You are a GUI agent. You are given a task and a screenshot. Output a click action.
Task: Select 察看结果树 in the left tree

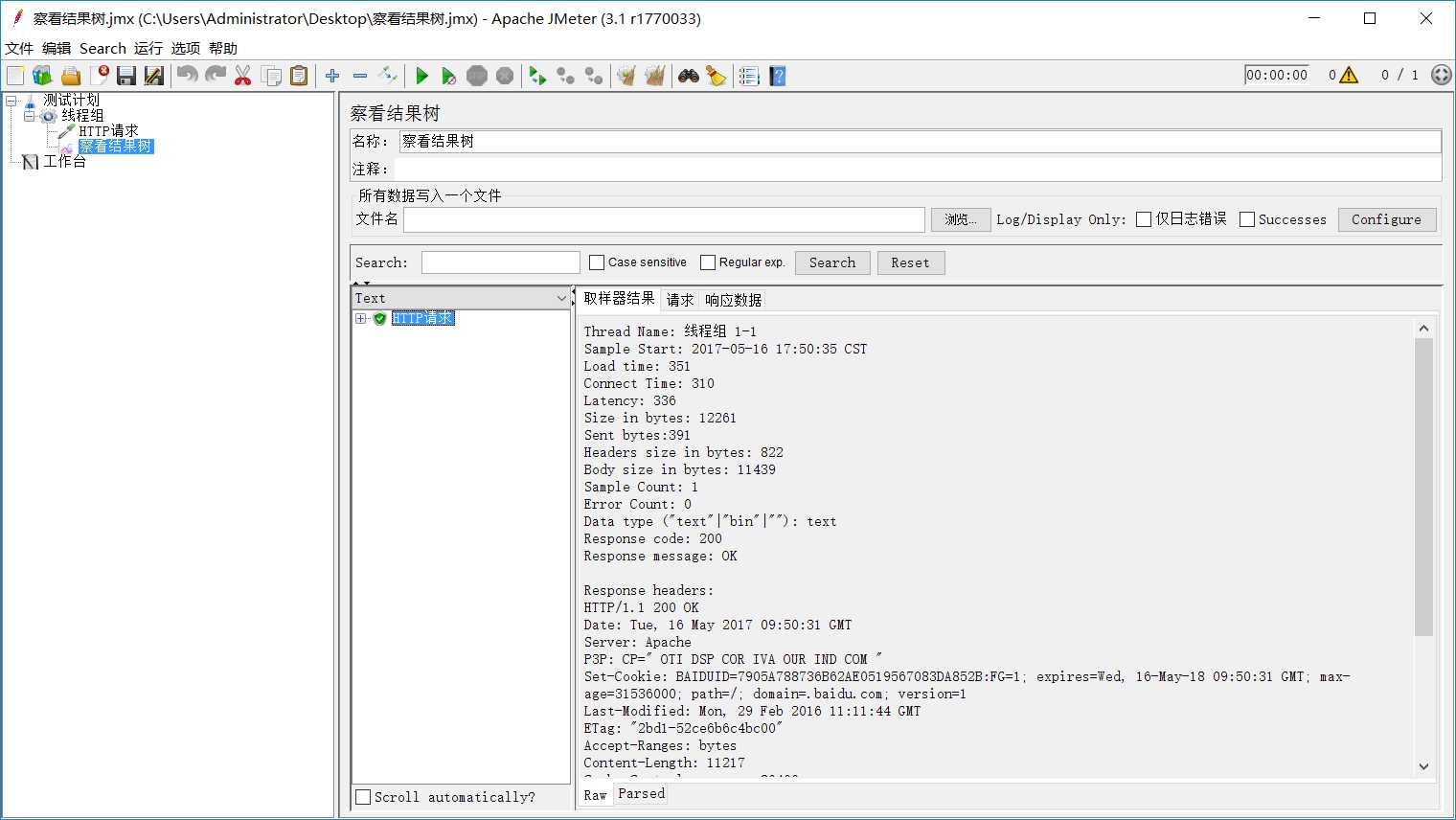tap(116, 146)
